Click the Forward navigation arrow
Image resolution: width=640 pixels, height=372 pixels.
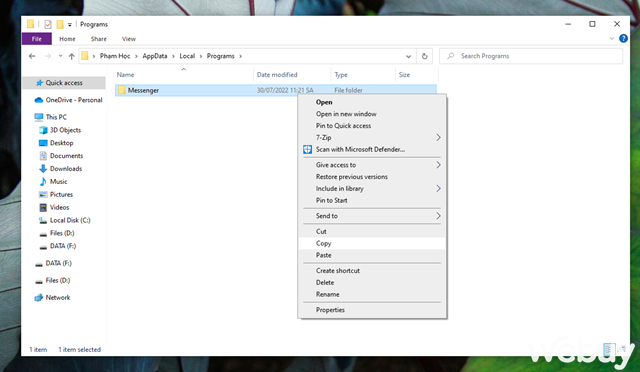pyautogui.click(x=48, y=56)
